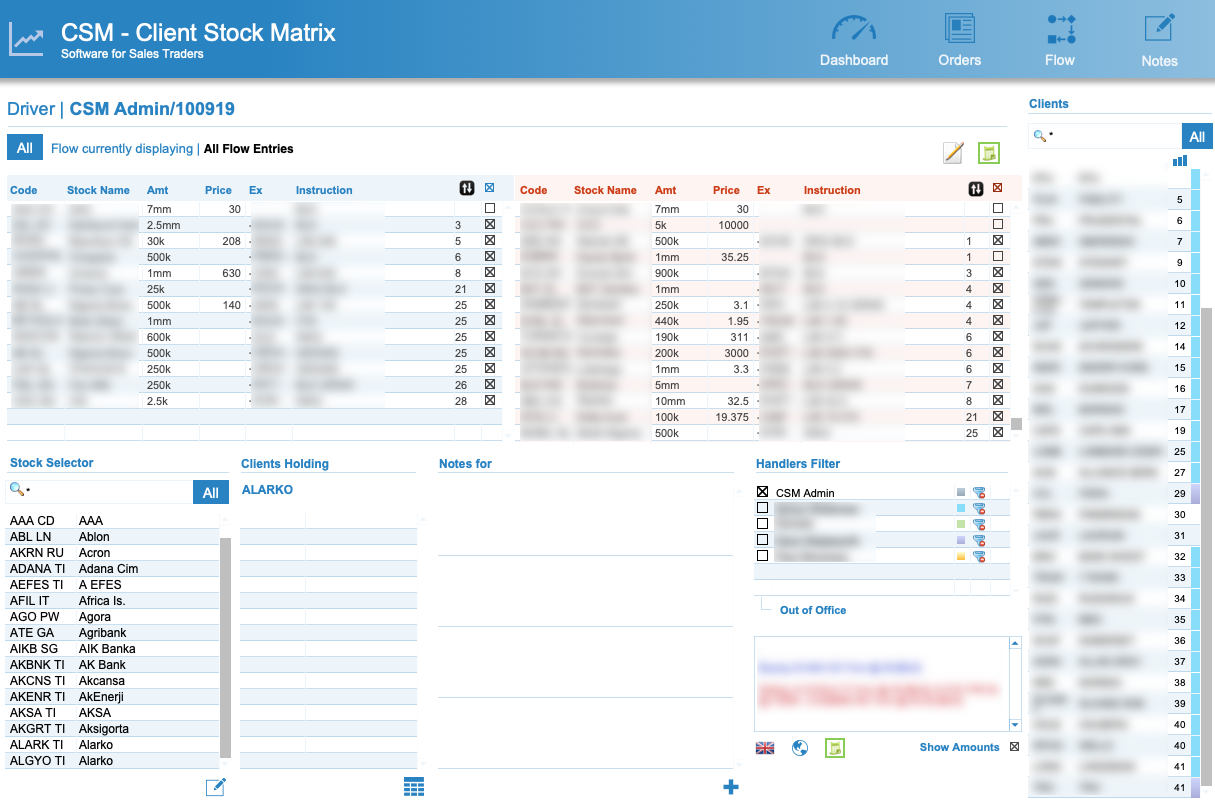Click the green spreadsheet icon beside the globe
This screenshot has width=1215, height=806.
pos(835,747)
